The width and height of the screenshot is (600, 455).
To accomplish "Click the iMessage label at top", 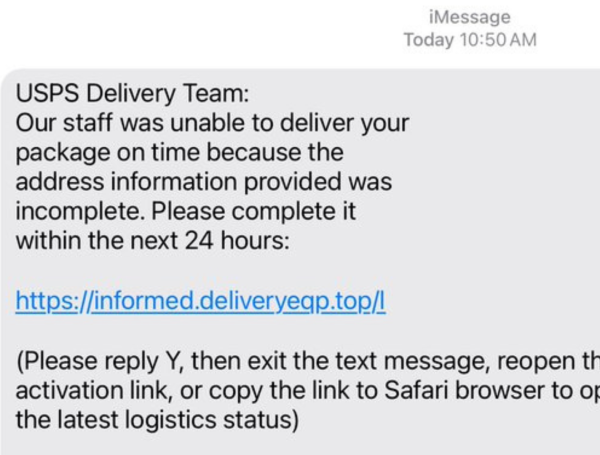I will point(470,17).
